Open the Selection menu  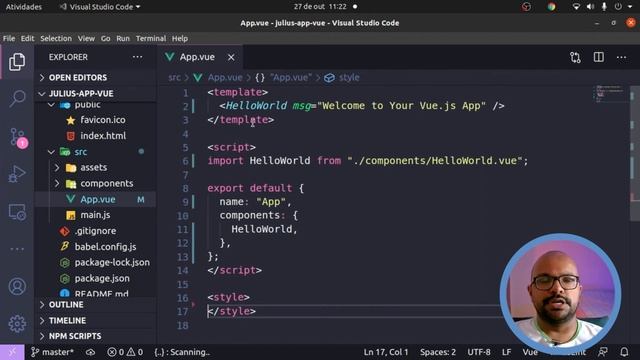pyautogui.click(x=56, y=38)
